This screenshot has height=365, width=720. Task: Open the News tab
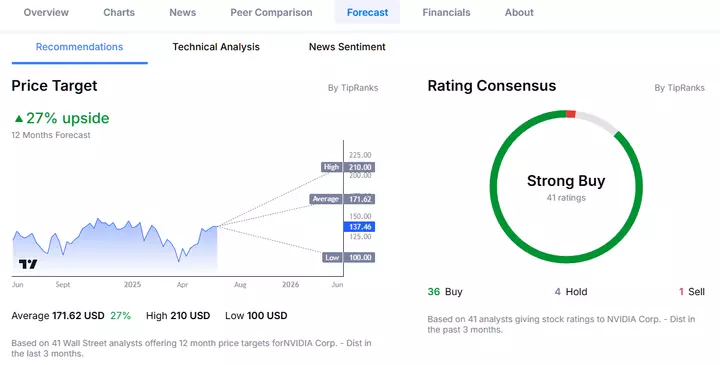183,12
